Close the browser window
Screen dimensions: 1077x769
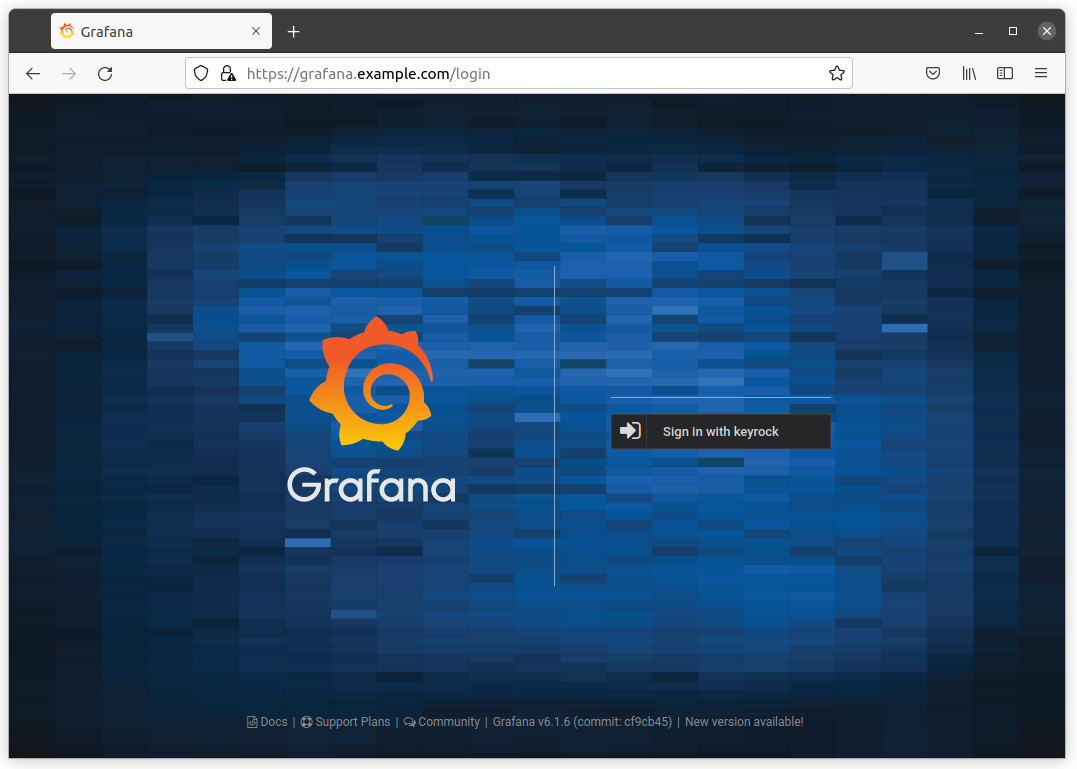coord(1047,31)
